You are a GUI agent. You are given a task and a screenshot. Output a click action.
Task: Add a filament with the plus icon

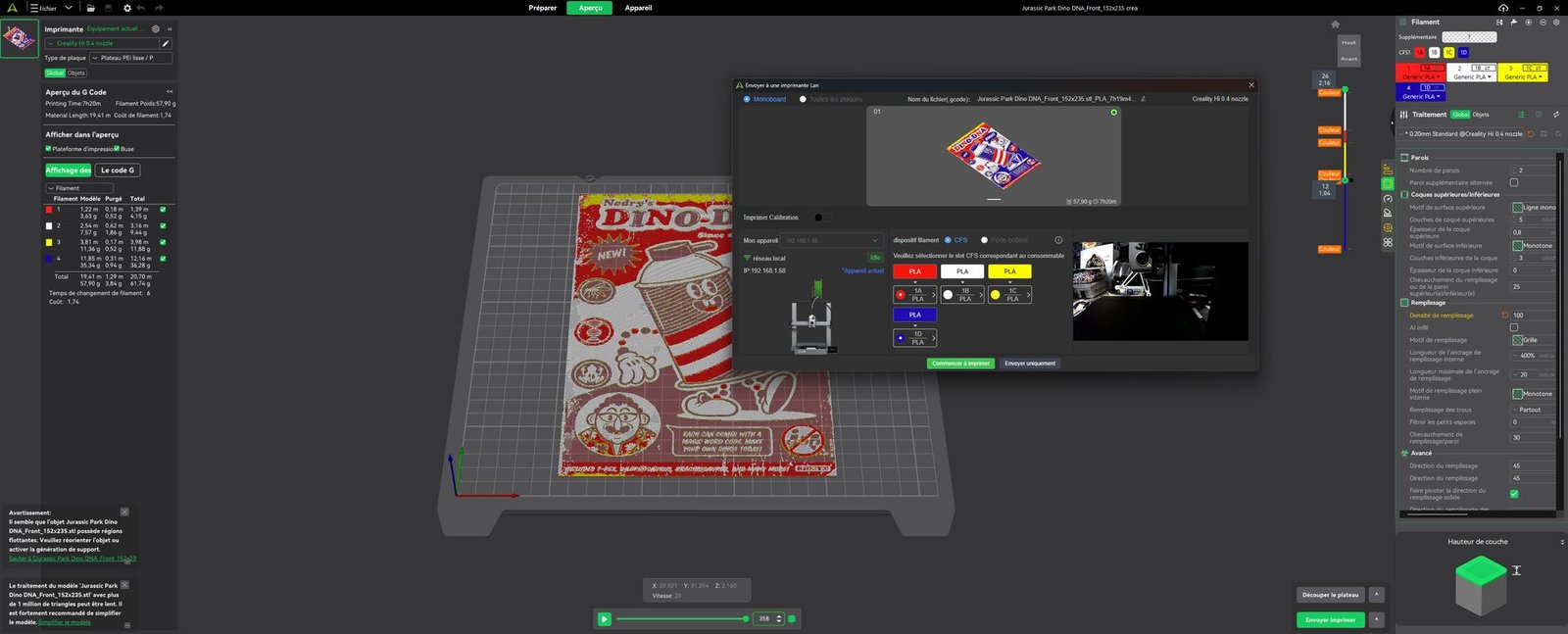1528,22
